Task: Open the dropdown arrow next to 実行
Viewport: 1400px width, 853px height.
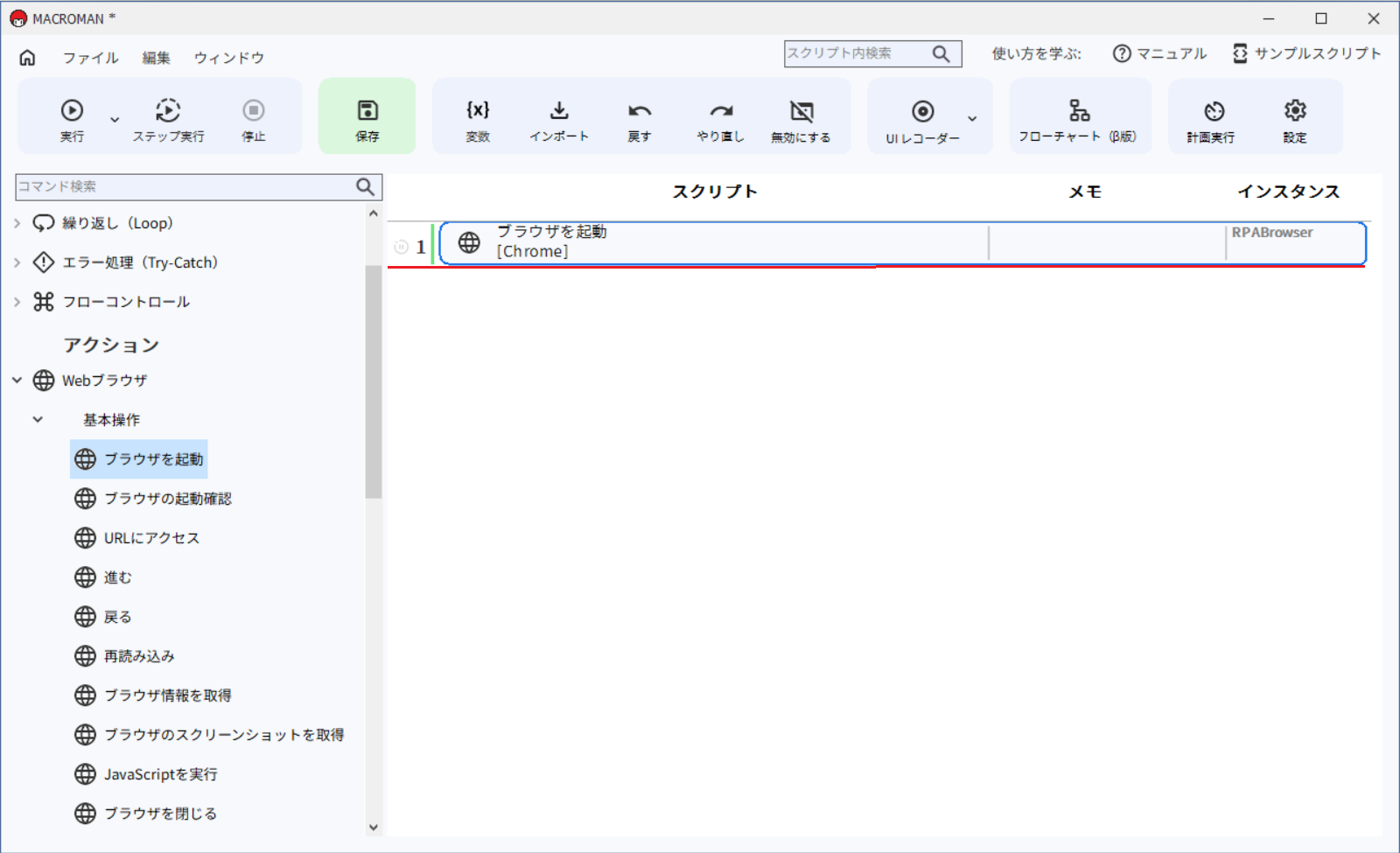Action: (115, 119)
